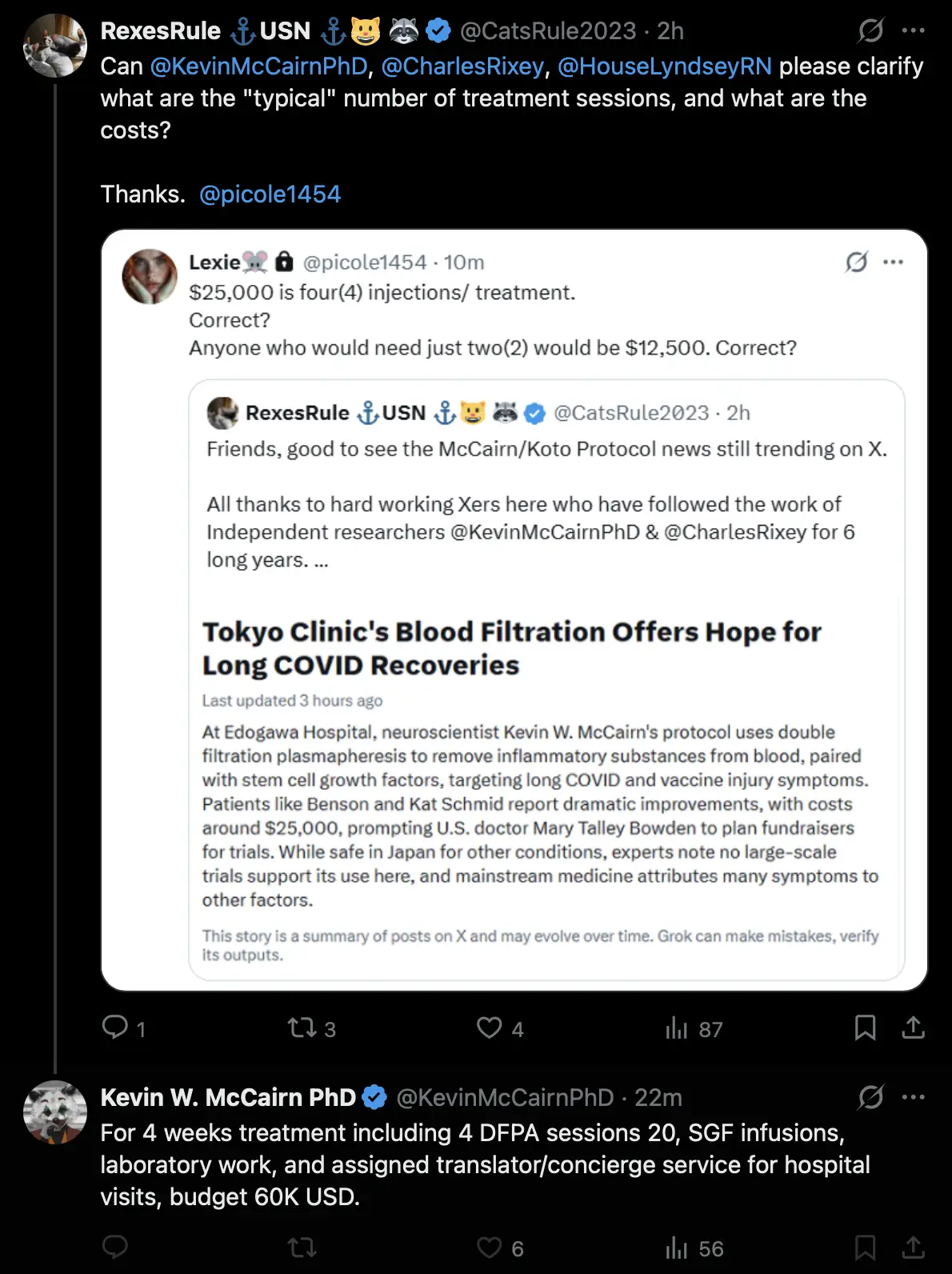This screenshot has width=952, height=1274.
Task: Open Tokyo Clinic's Blood Filtration story headline
Action: coord(512,648)
